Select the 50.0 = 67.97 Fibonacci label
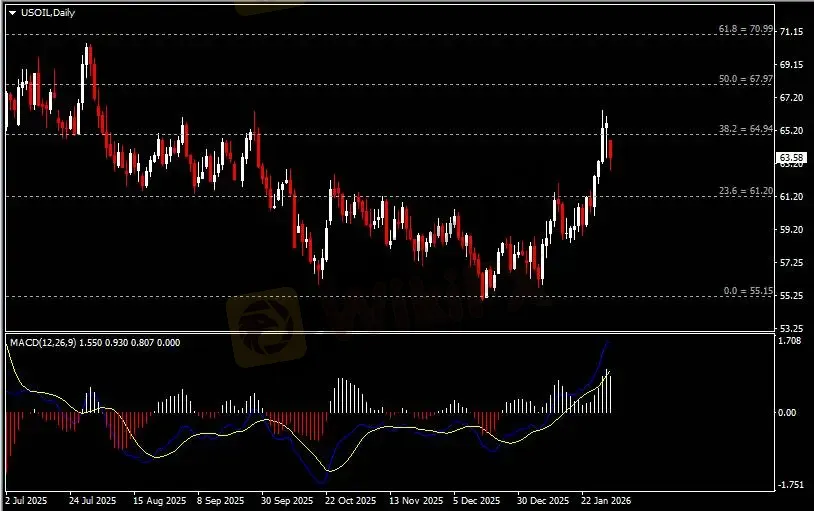814x511 pixels. [745, 79]
